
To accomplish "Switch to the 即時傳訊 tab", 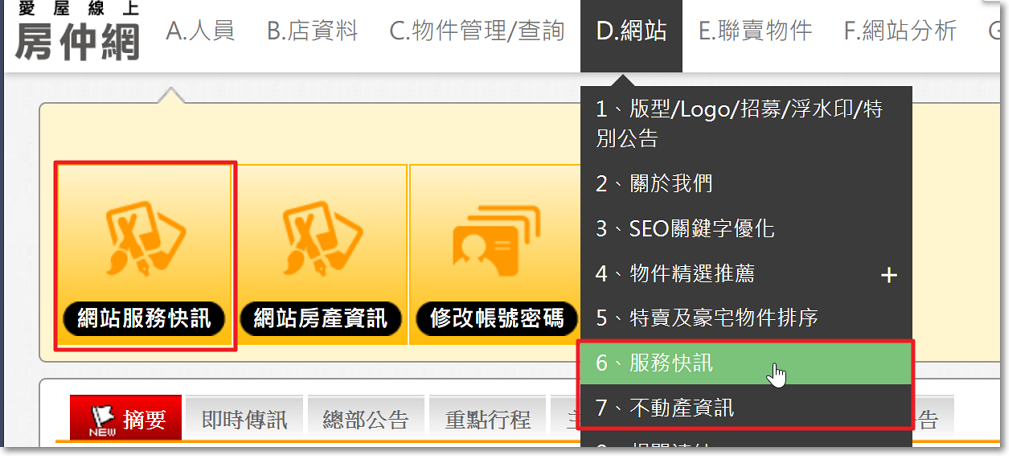I will (244, 419).
